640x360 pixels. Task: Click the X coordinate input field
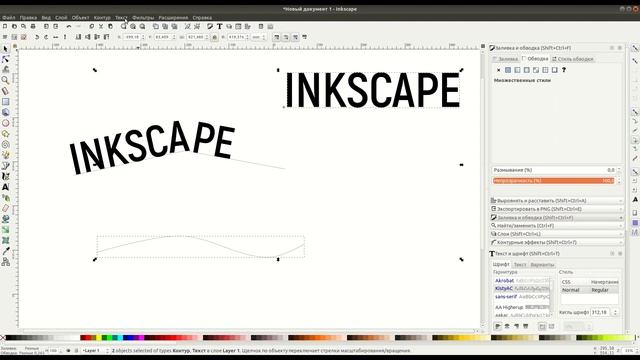point(132,37)
